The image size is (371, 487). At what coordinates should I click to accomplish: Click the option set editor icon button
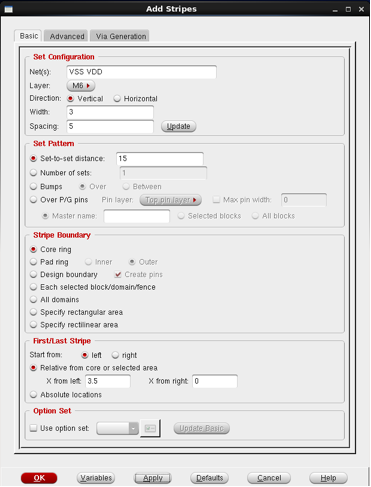point(150,428)
